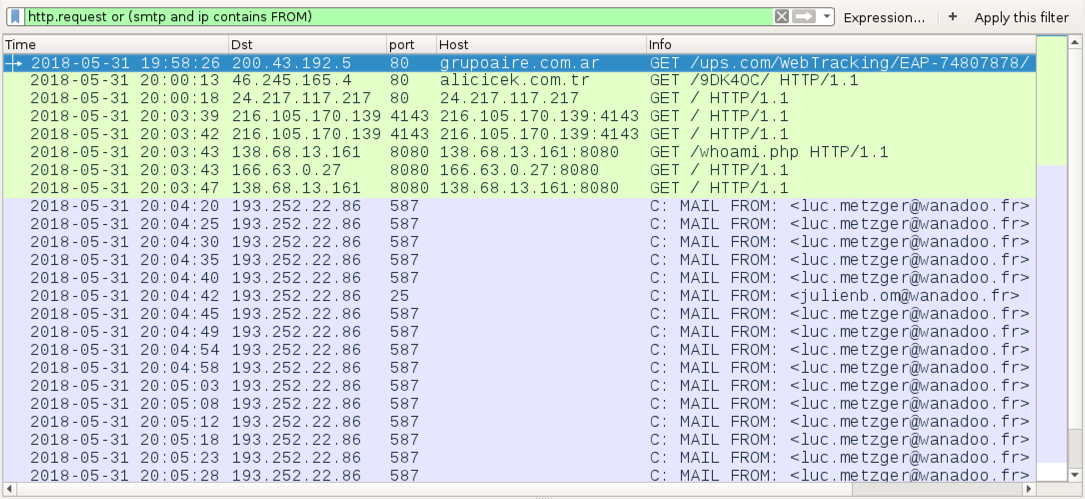Screen dimensions: 1085x499
Task: Click the Apply this filter button
Action: point(1021,18)
